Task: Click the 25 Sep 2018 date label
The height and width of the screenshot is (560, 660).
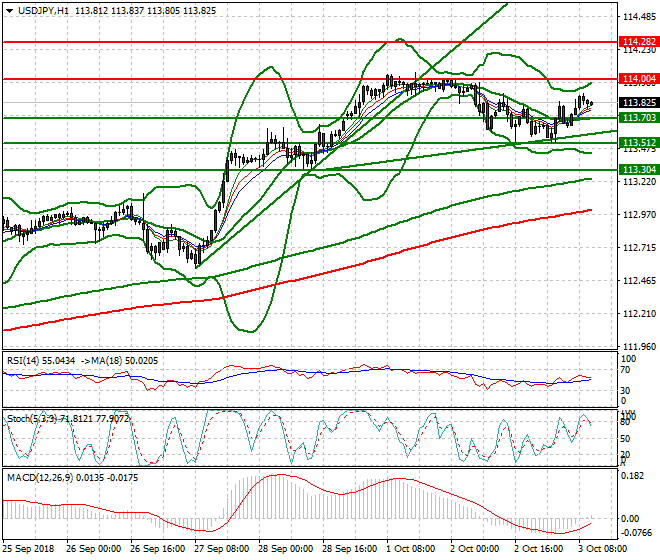Action: pyautogui.click(x=28, y=549)
